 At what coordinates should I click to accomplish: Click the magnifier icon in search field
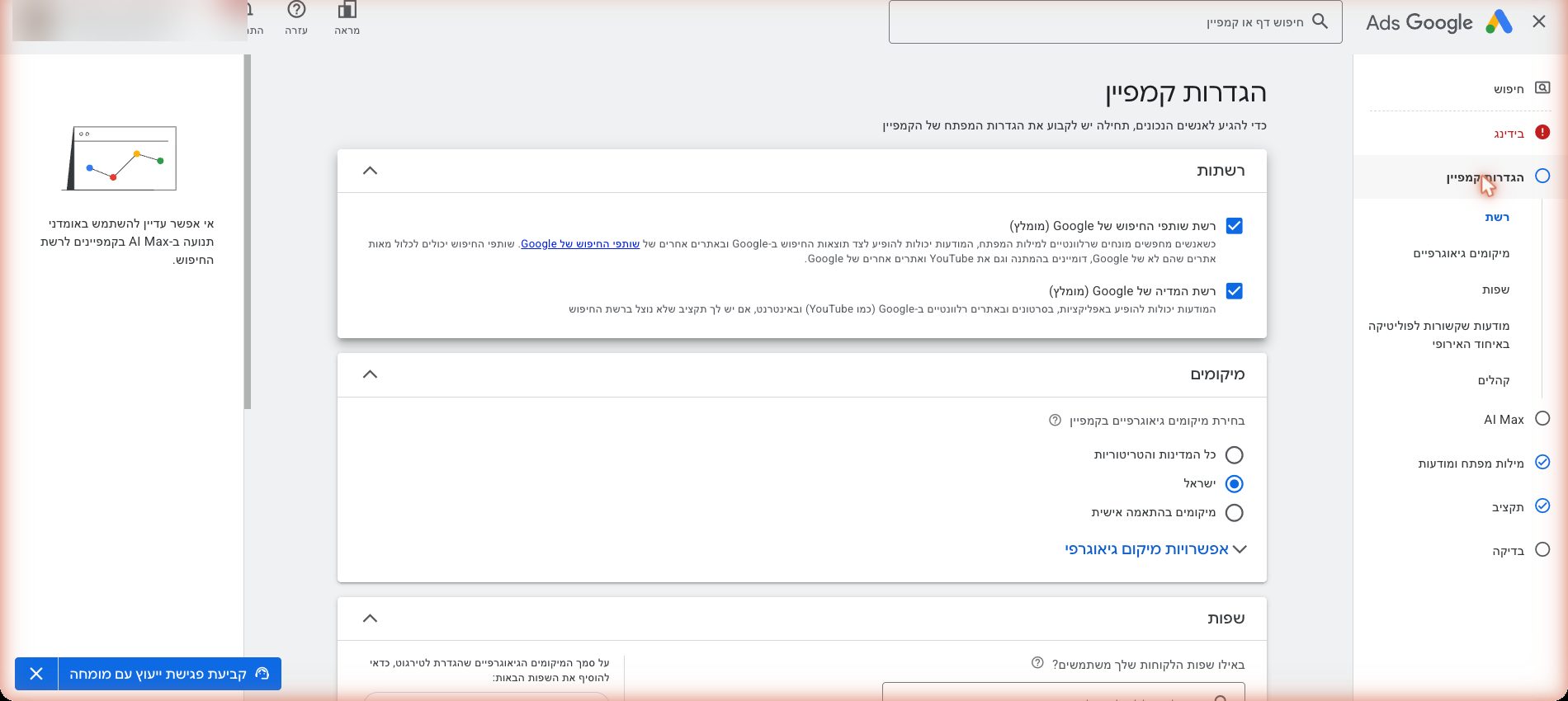tap(1320, 21)
